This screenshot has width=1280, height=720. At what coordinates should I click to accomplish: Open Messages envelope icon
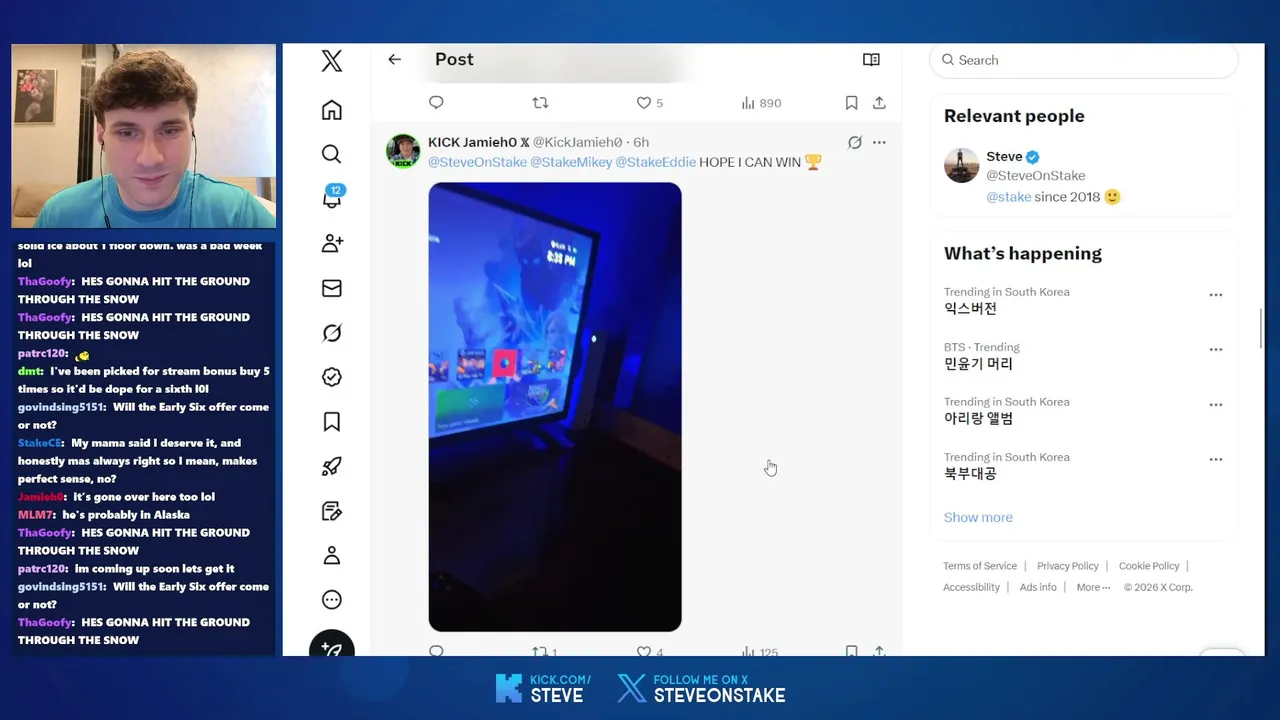(x=332, y=288)
